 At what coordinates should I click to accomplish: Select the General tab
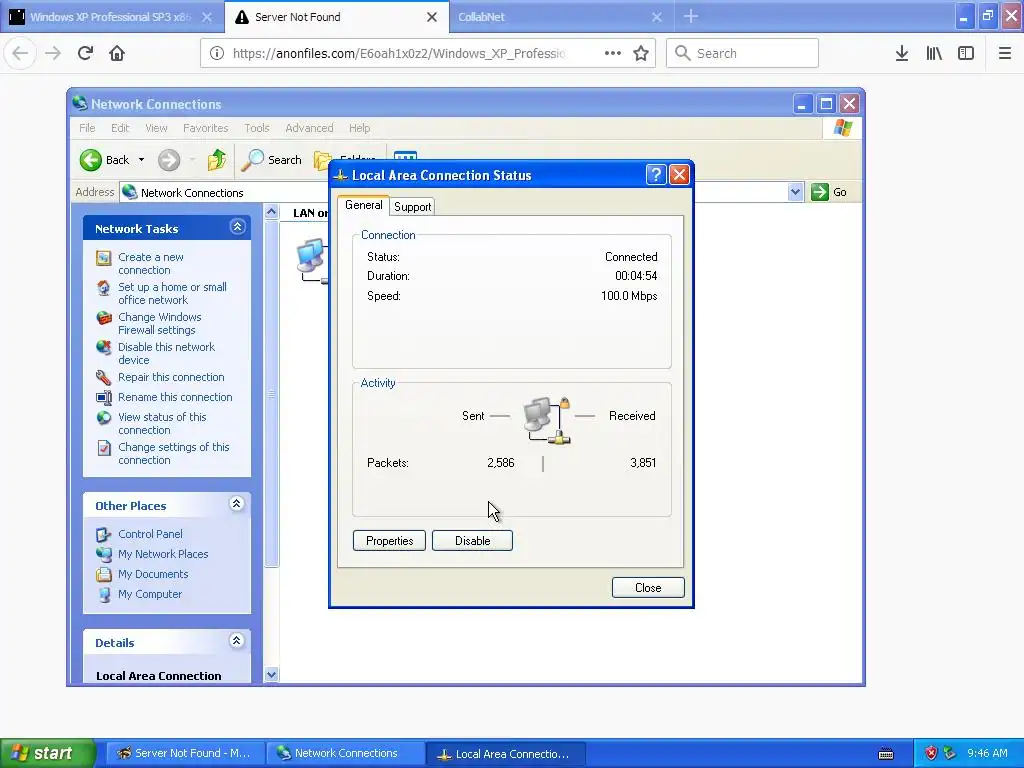pyautogui.click(x=364, y=205)
